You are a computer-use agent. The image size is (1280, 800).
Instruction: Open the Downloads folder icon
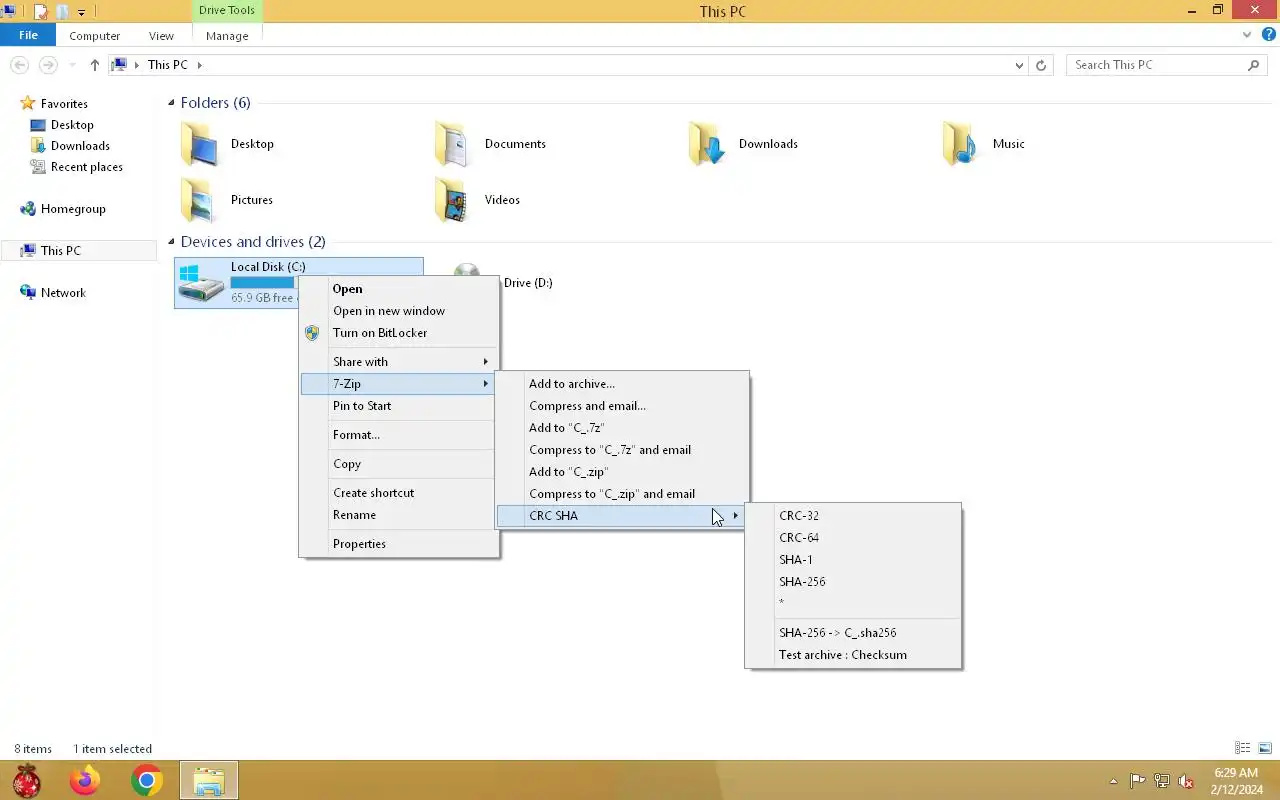click(x=708, y=144)
